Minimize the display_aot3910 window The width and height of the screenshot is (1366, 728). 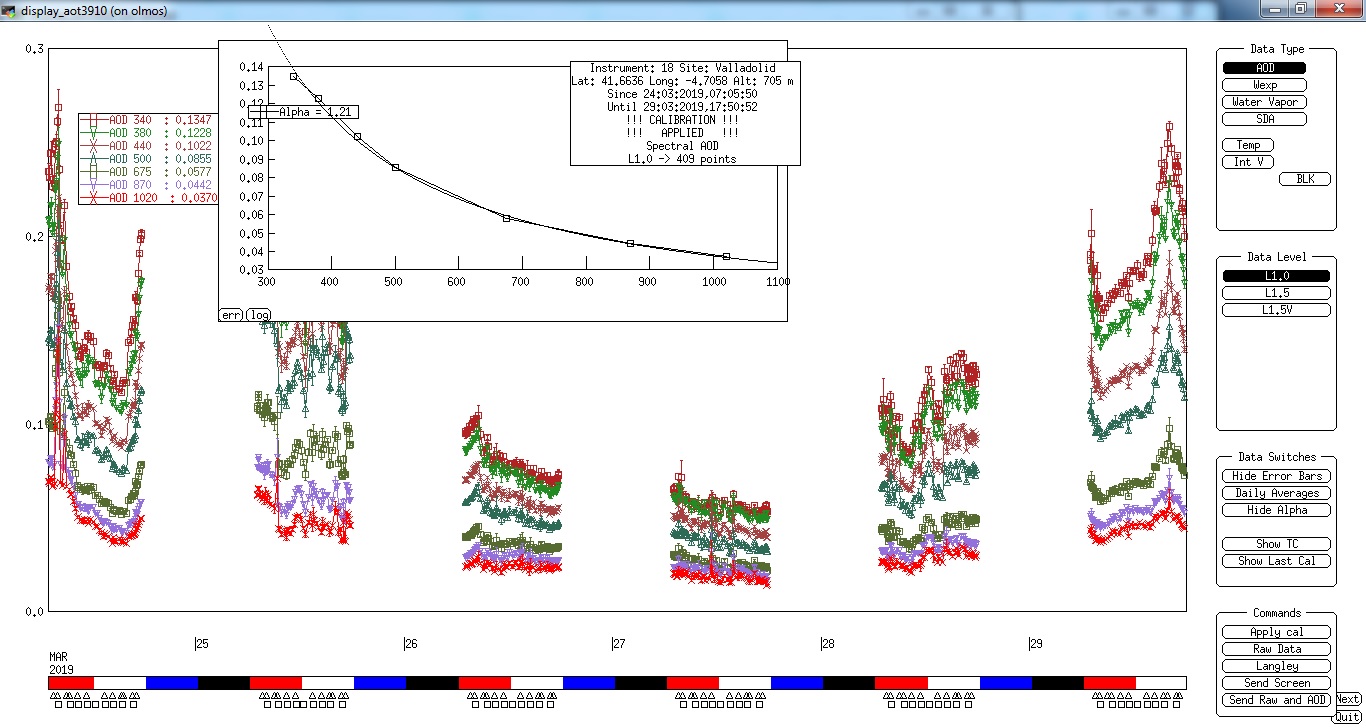[1273, 8]
